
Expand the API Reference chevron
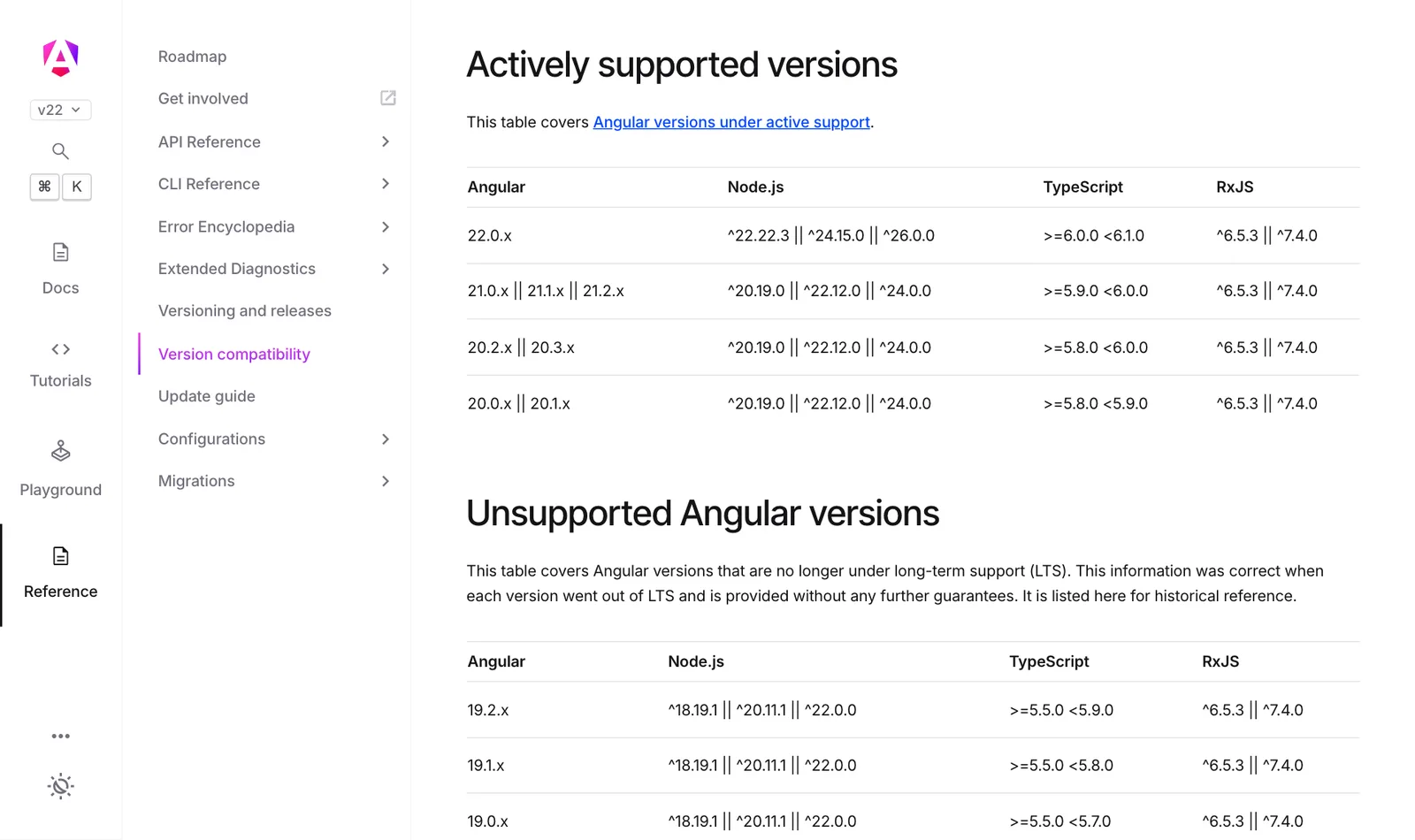(386, 141)
